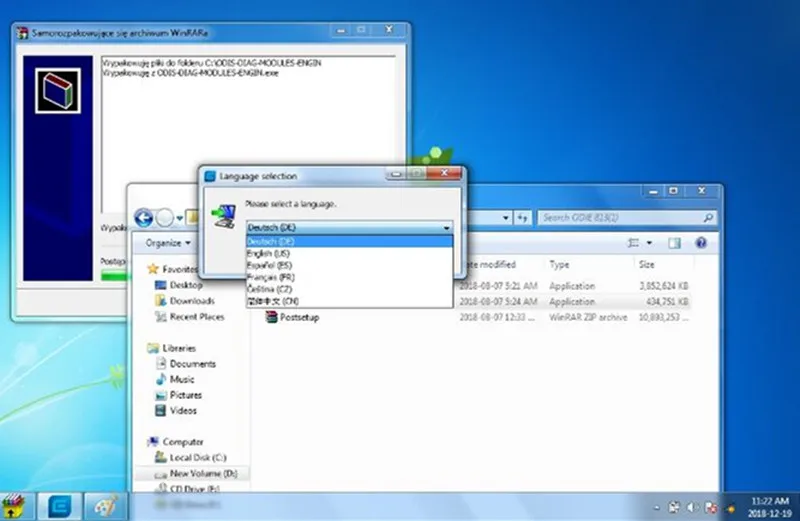Screen dimensions: 800x521
Task: Click the Explorer search field
Action: (627, 218)
